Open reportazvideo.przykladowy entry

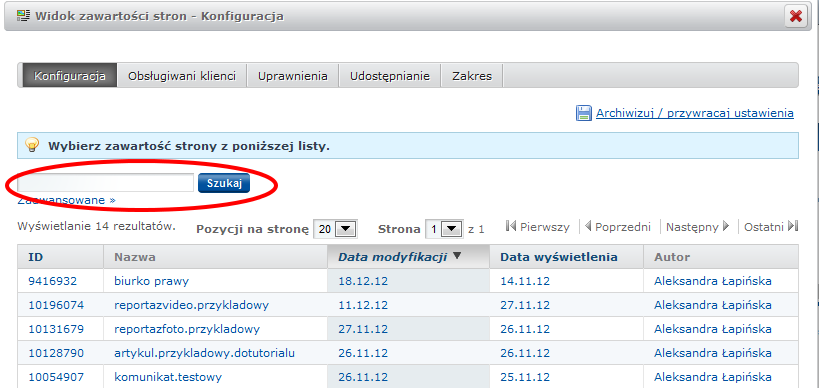[192, 305]
